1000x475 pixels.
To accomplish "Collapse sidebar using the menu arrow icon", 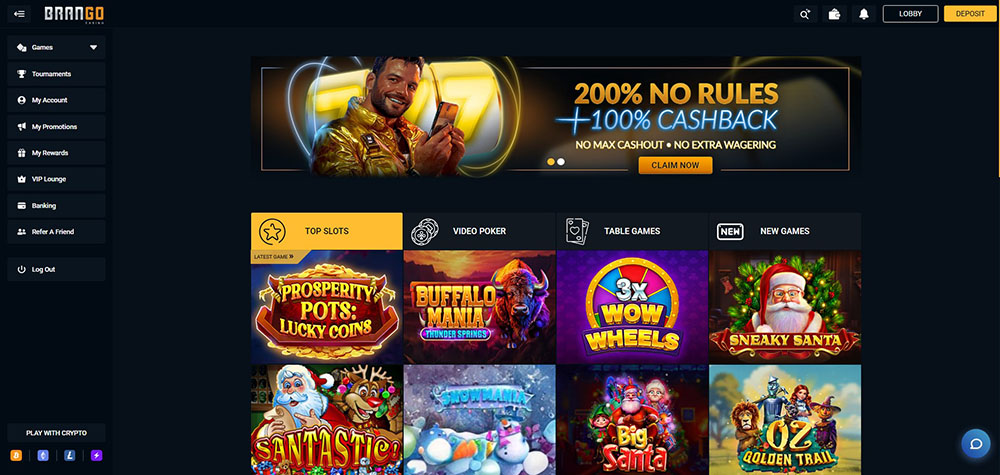I will coord(19,13).
